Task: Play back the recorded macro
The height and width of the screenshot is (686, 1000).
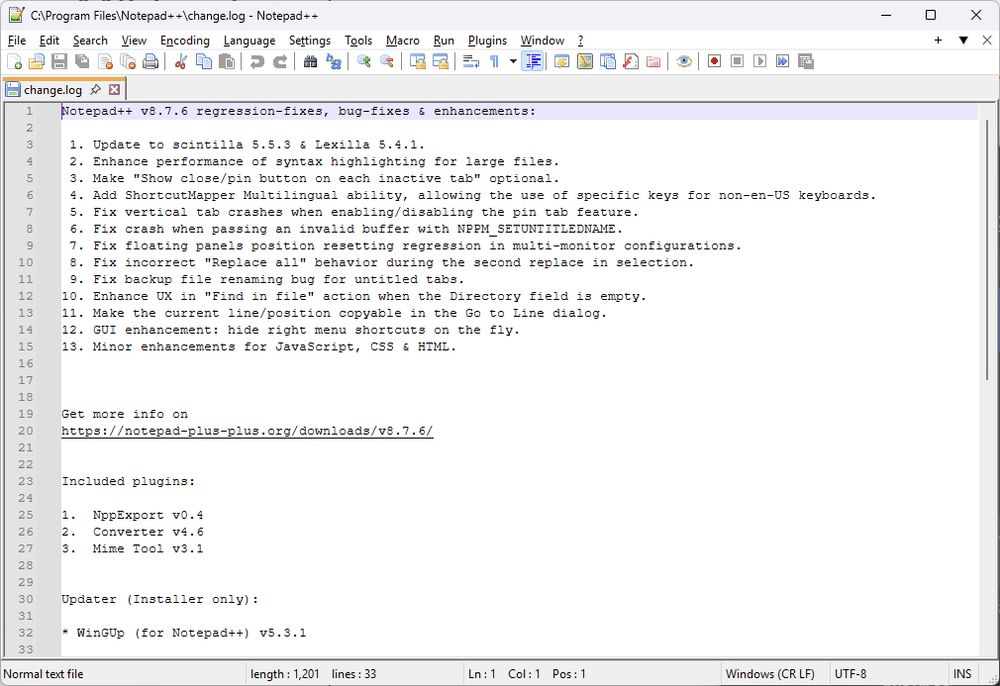Action: 760,61
